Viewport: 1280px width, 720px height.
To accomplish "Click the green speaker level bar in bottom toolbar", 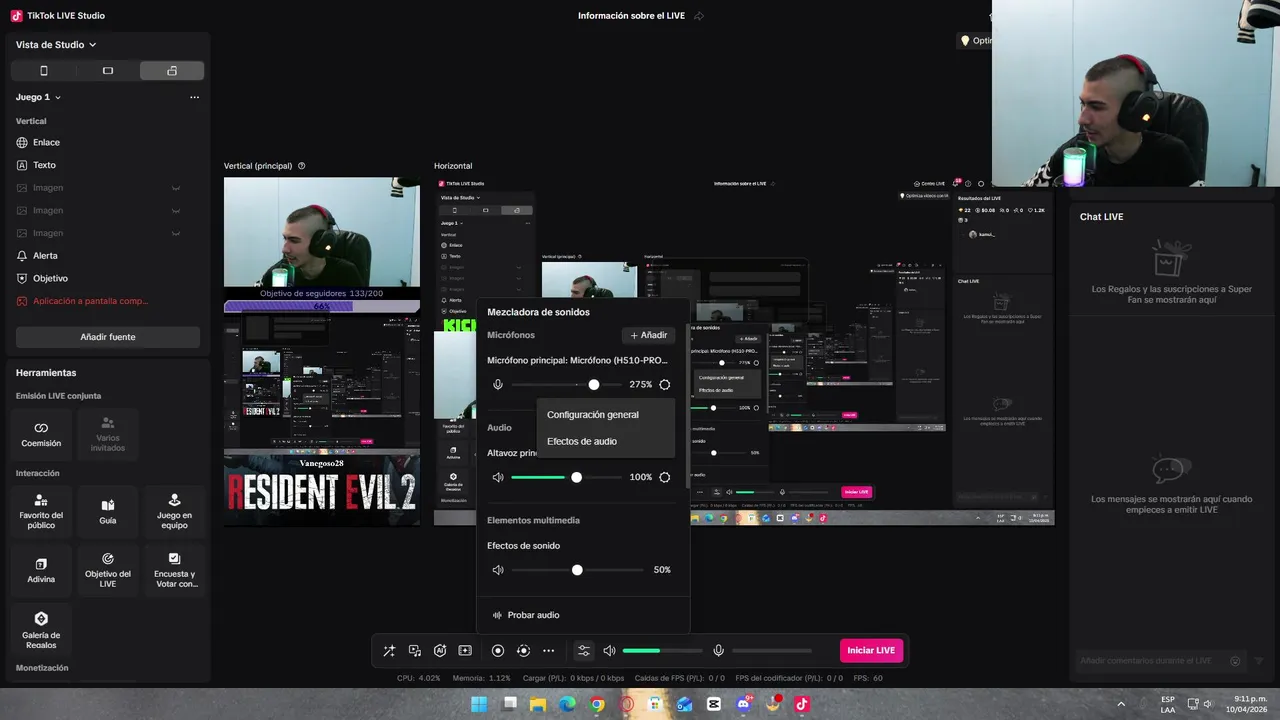I will 661,651.
